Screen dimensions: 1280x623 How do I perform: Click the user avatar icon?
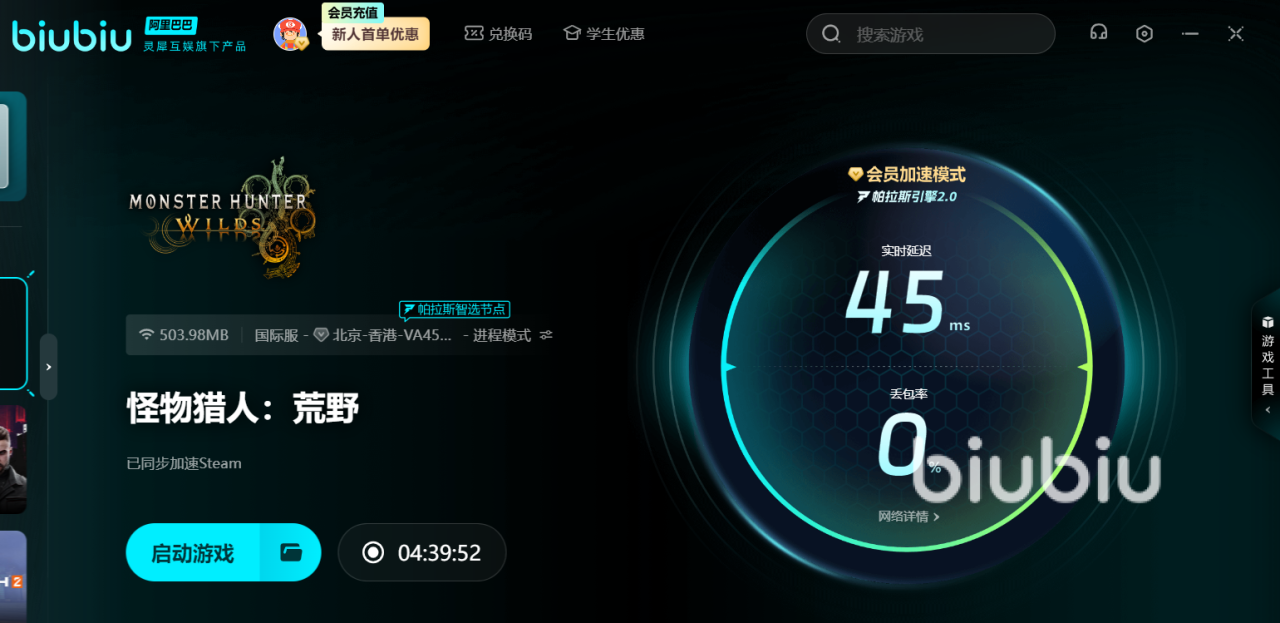290,34
